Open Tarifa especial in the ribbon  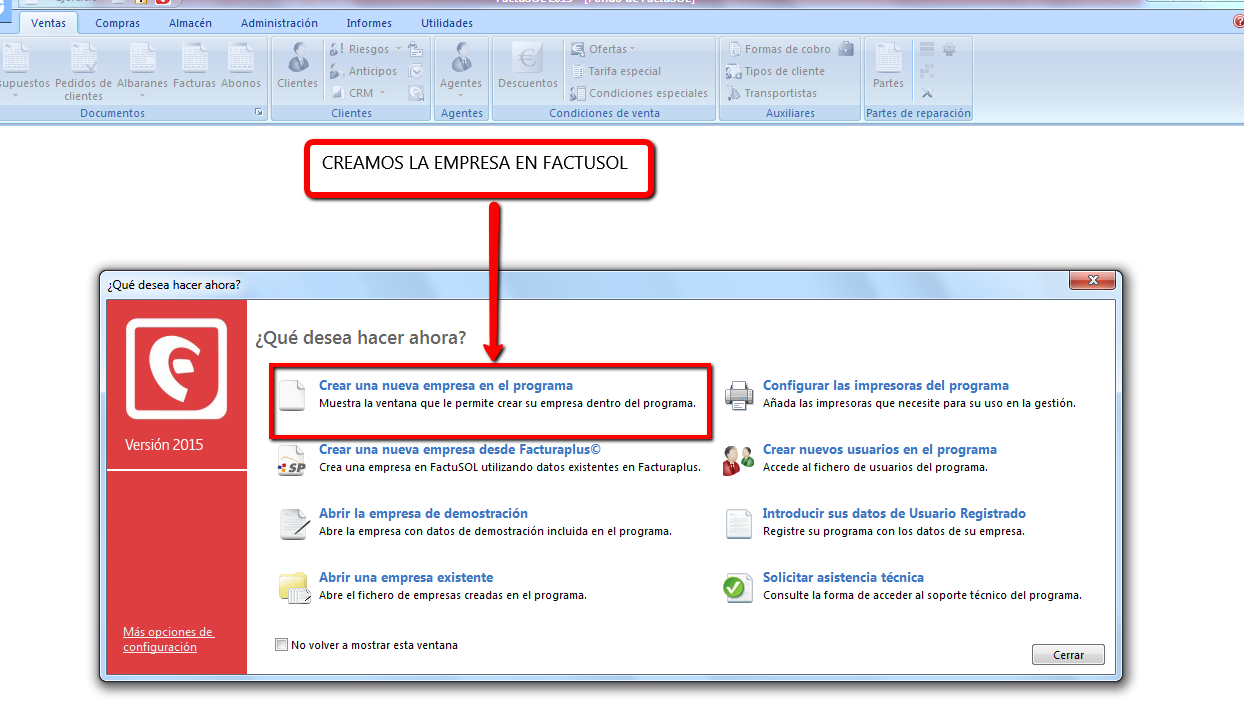tap(616, 71)
